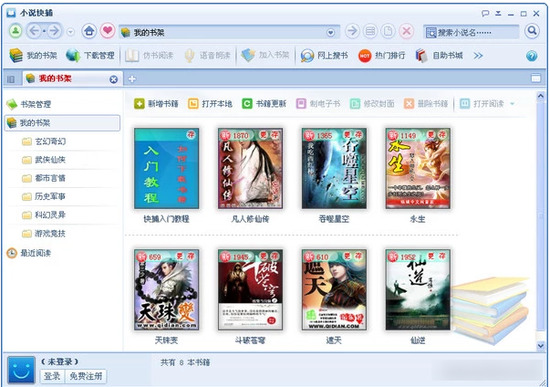Select the 永生 book cover
550x387 pixels.
click(x=418, y=168)
